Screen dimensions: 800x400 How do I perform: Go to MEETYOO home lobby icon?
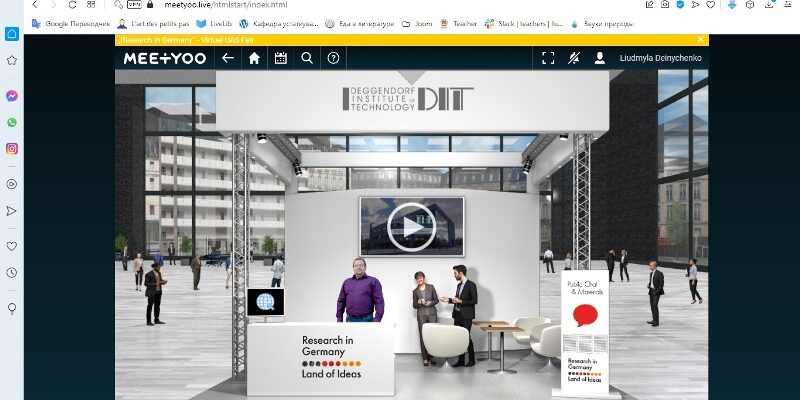[254, 58]
